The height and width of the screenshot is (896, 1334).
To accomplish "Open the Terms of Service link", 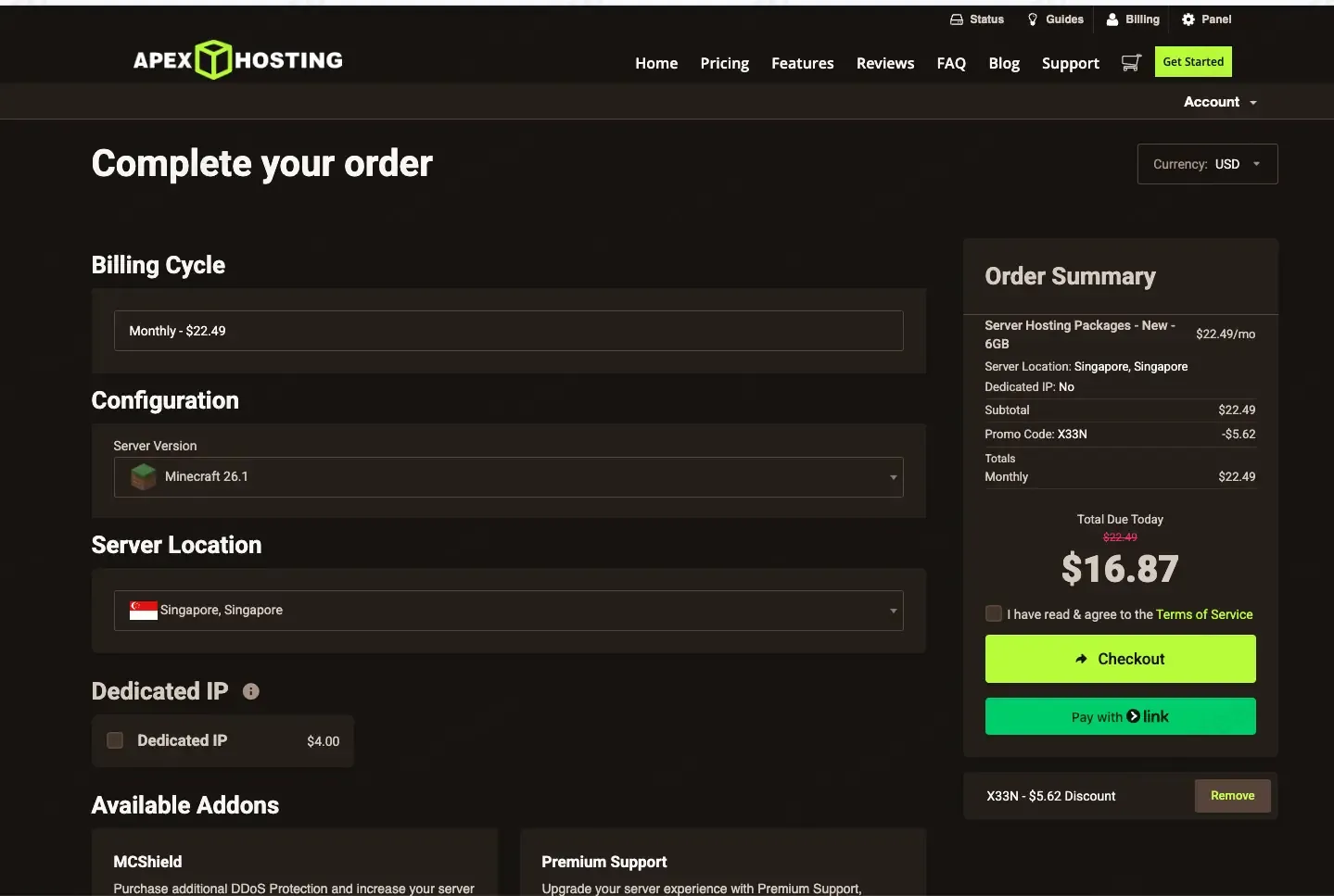I will pos(1203,614).
